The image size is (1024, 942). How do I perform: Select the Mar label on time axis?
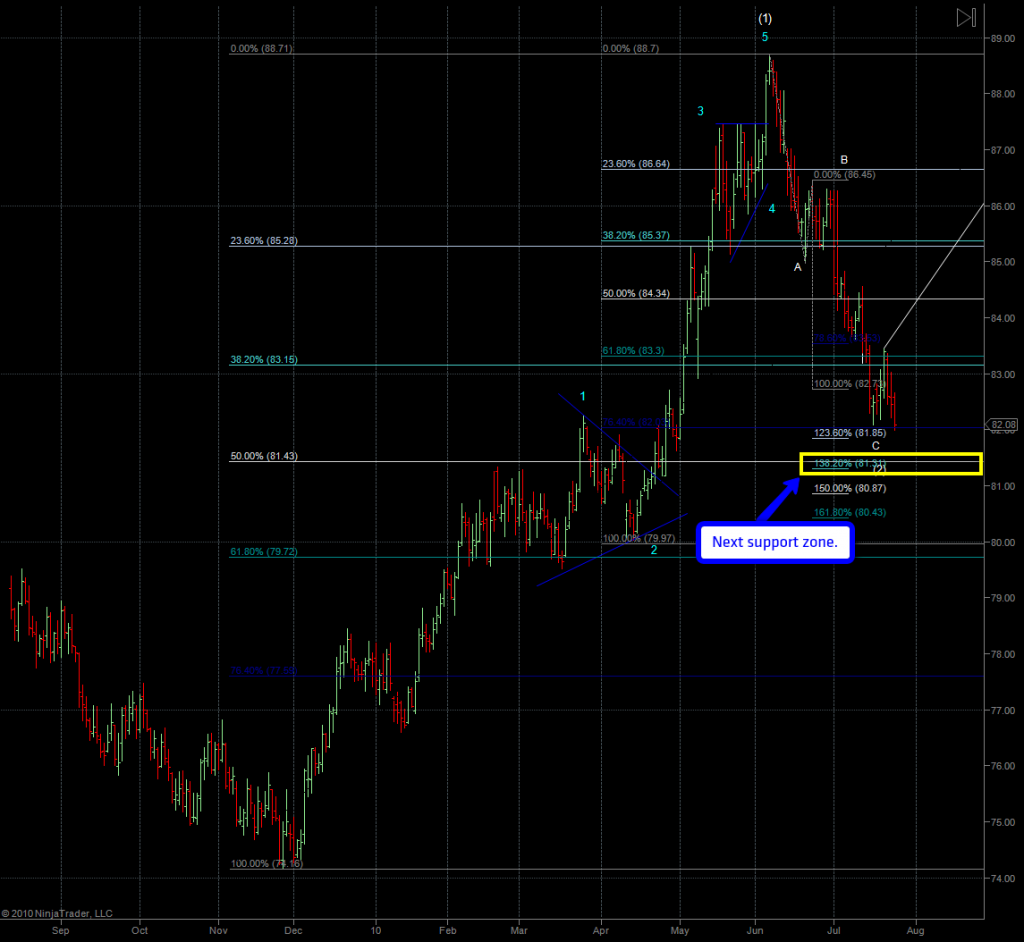click(519, 931)
